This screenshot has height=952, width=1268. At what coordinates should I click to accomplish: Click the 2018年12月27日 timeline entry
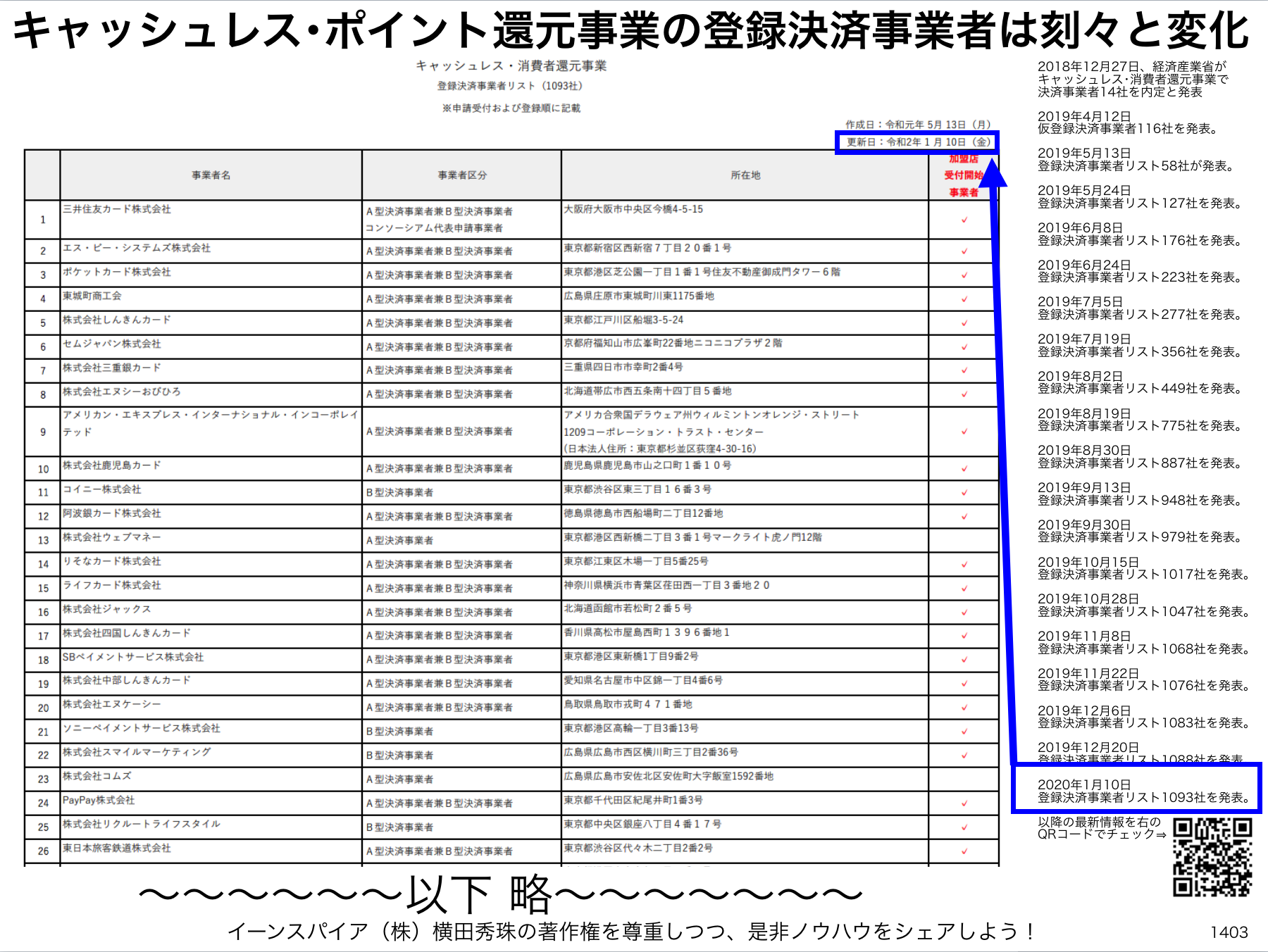pyautogui.click(x=1133, y=80)
